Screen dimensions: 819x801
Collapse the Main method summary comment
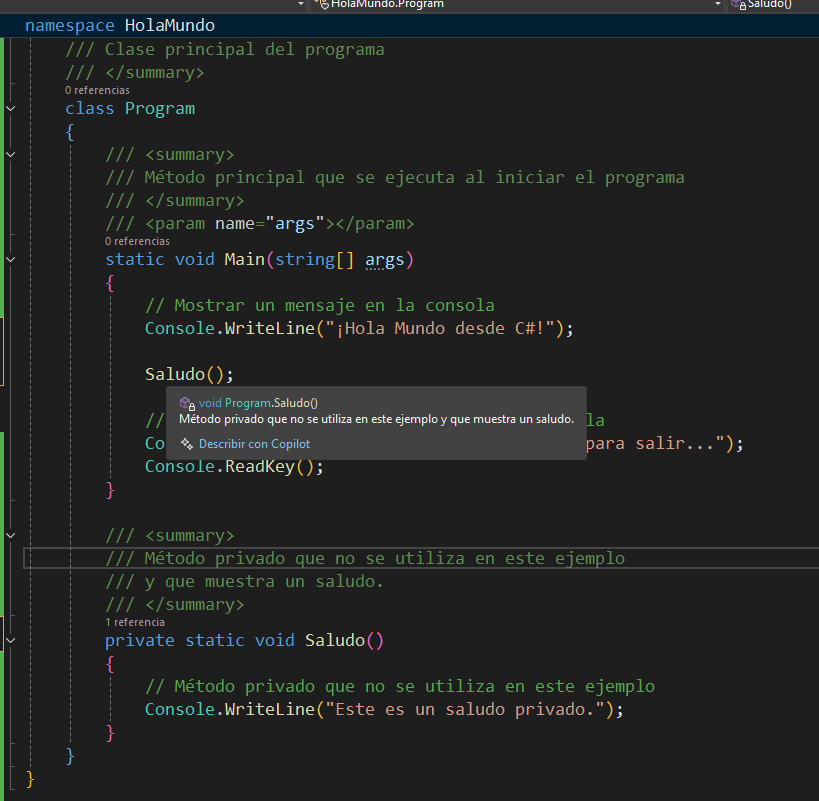10,155
